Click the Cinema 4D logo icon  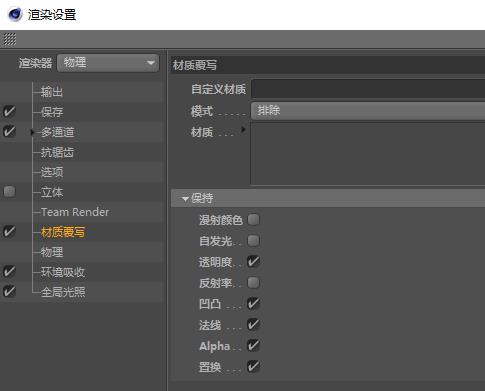14,15
